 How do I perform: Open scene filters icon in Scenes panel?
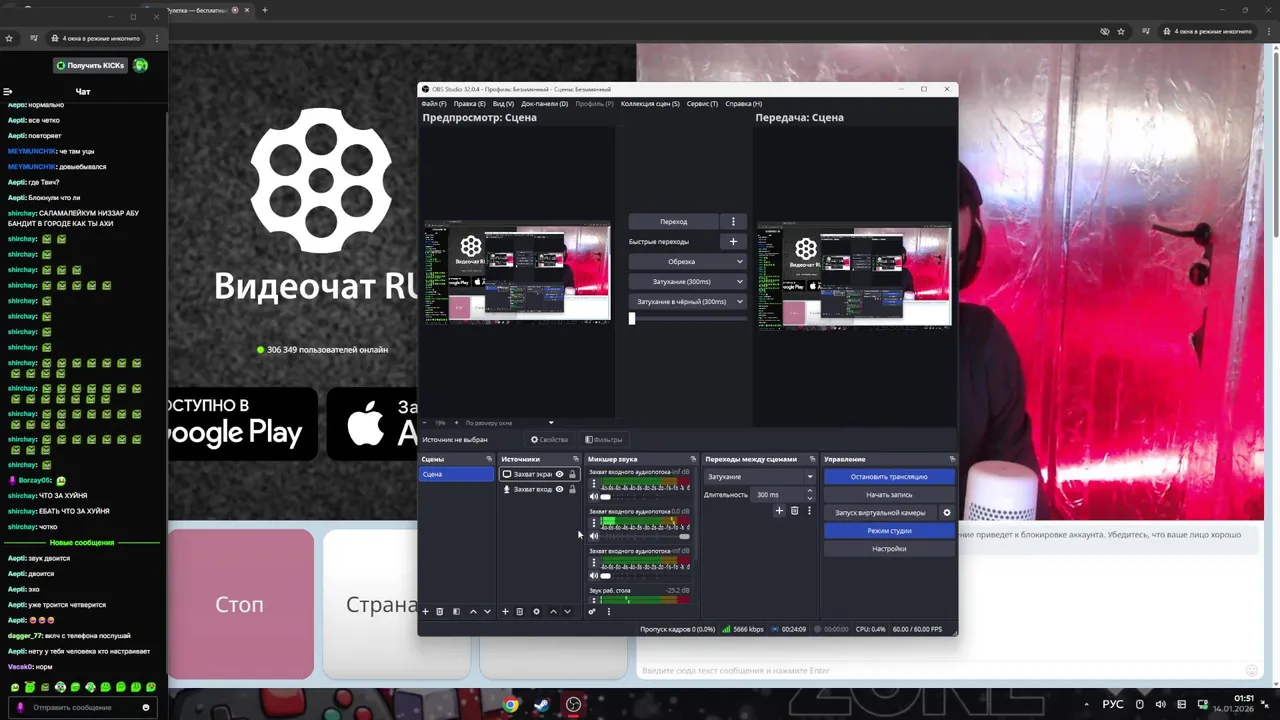point(456,611)
